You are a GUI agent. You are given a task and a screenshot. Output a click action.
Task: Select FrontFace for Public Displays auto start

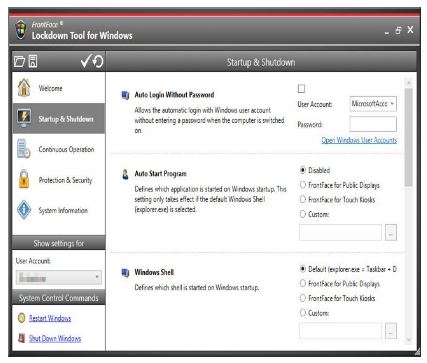tap(303, 185)
